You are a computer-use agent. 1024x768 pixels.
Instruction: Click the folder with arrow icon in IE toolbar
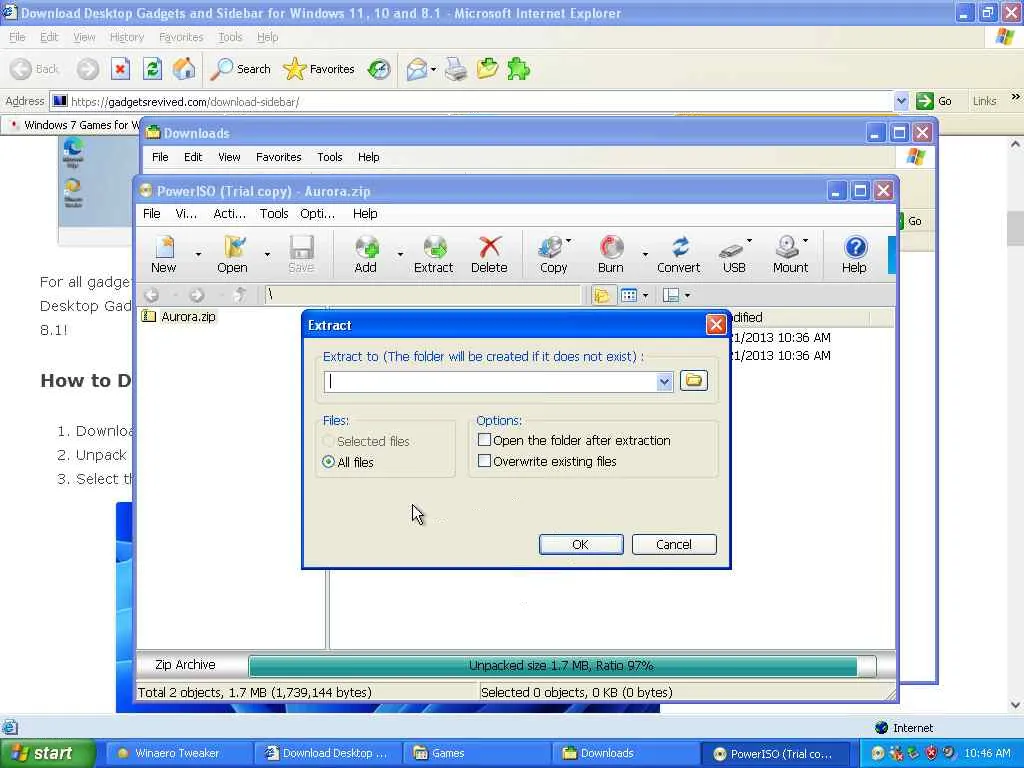pyautogui.click(x=487, y=69)
